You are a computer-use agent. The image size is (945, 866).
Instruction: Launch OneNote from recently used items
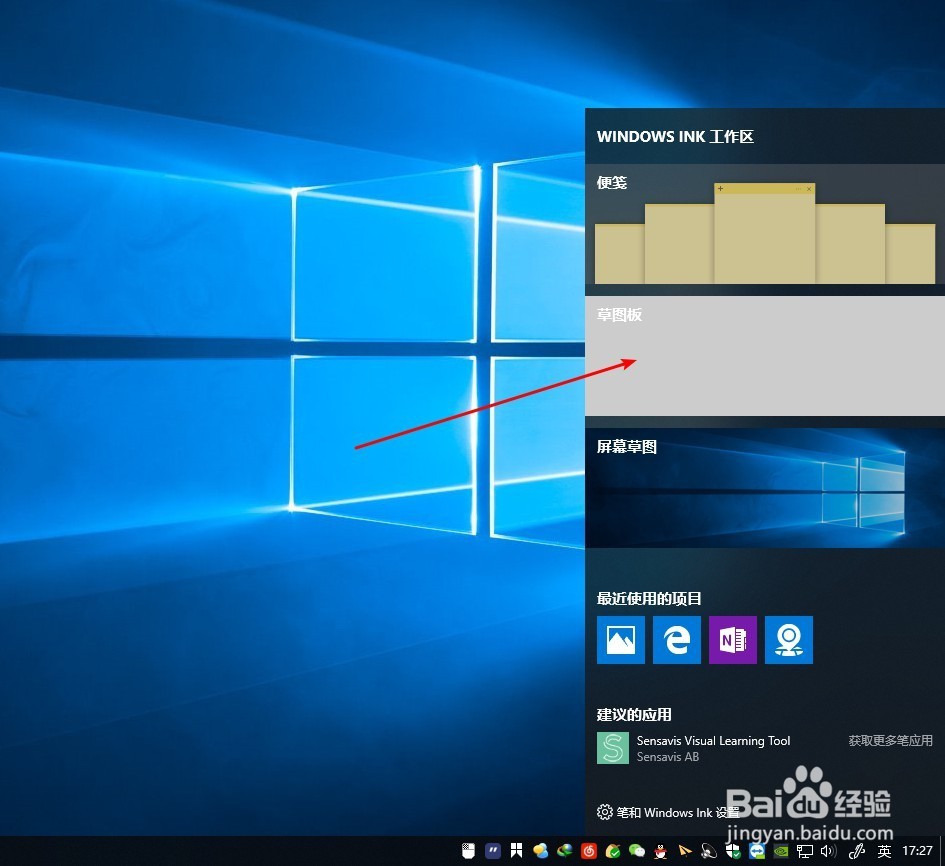[733, 640]
